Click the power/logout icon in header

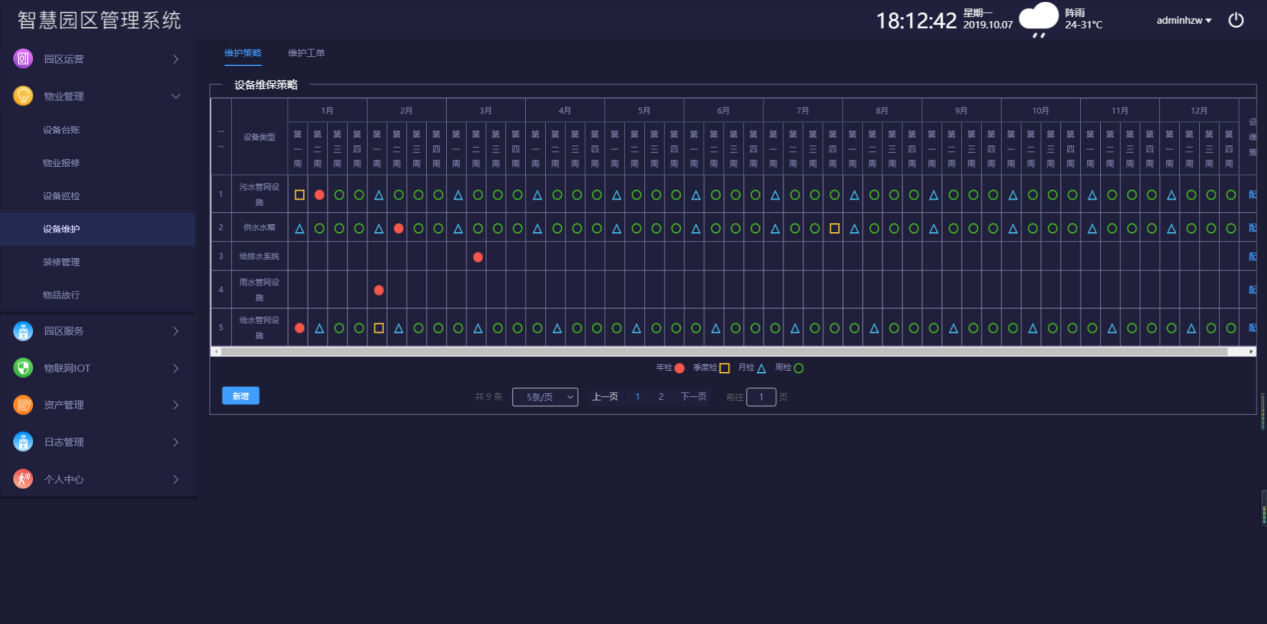[x=1236, y=20]
